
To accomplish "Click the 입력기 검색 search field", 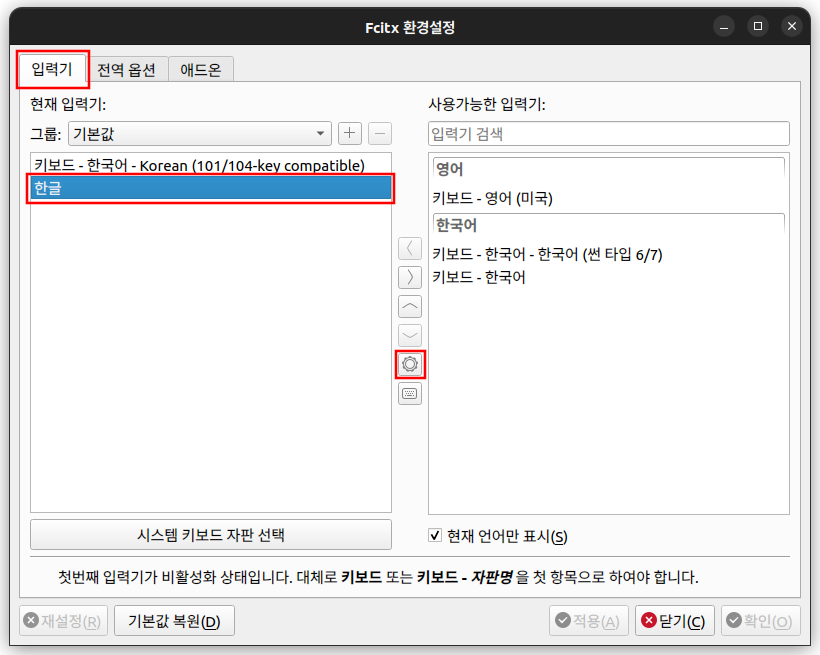I will click(x=608, y=133).
